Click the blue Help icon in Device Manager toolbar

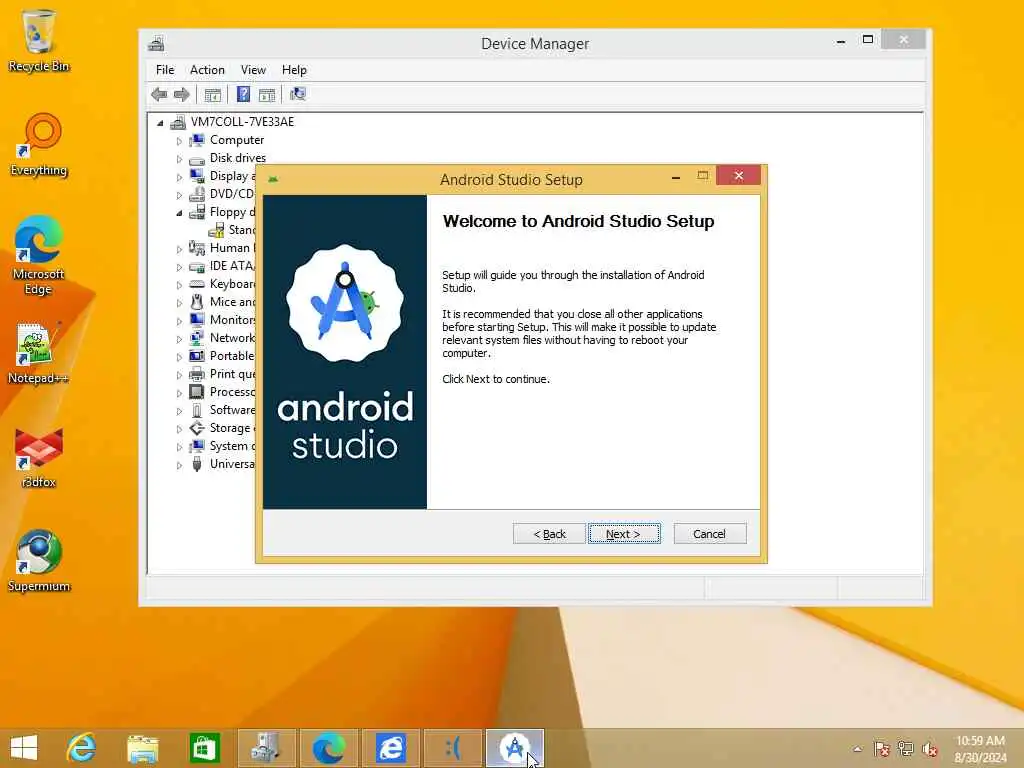click(x=243, y=95)
